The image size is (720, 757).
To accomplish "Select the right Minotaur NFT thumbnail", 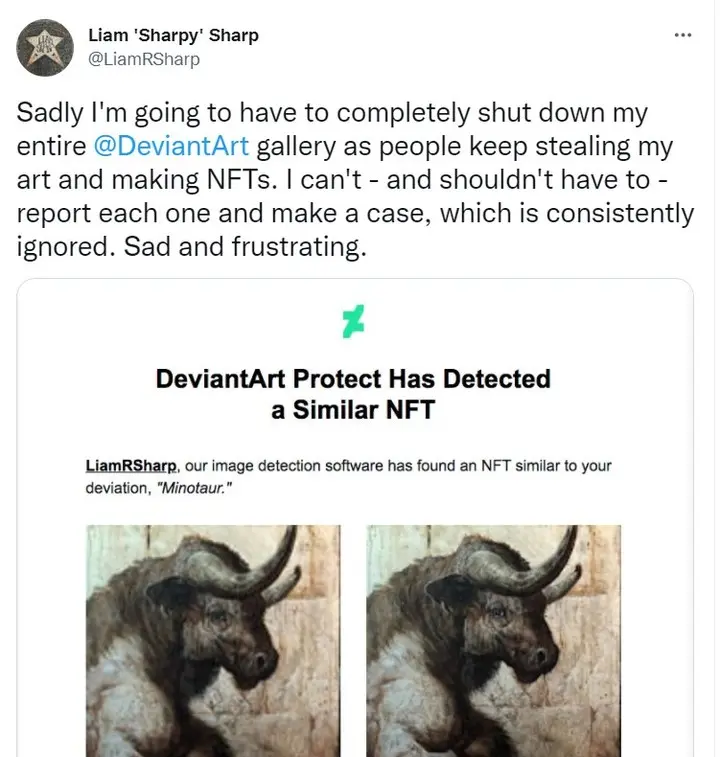I will (x=494, y=640).
